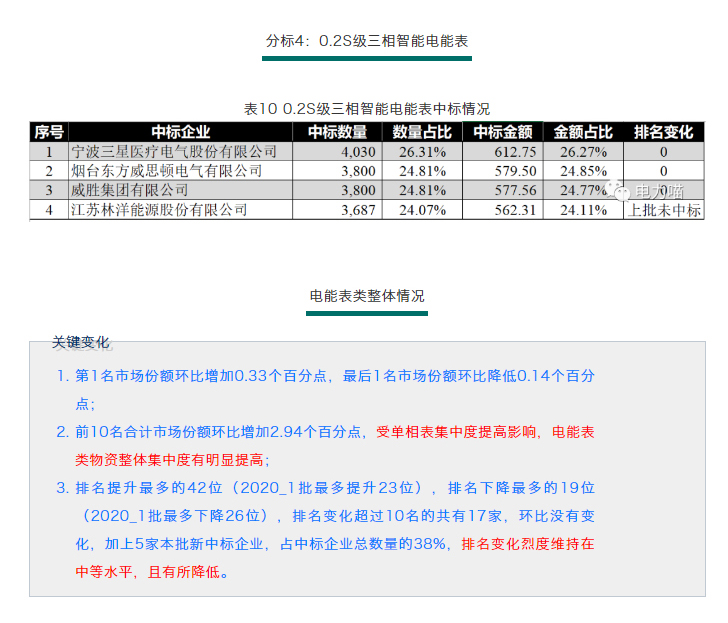Click the 宁波三星医疗电气股份有限公司 cell

point(173,152)
